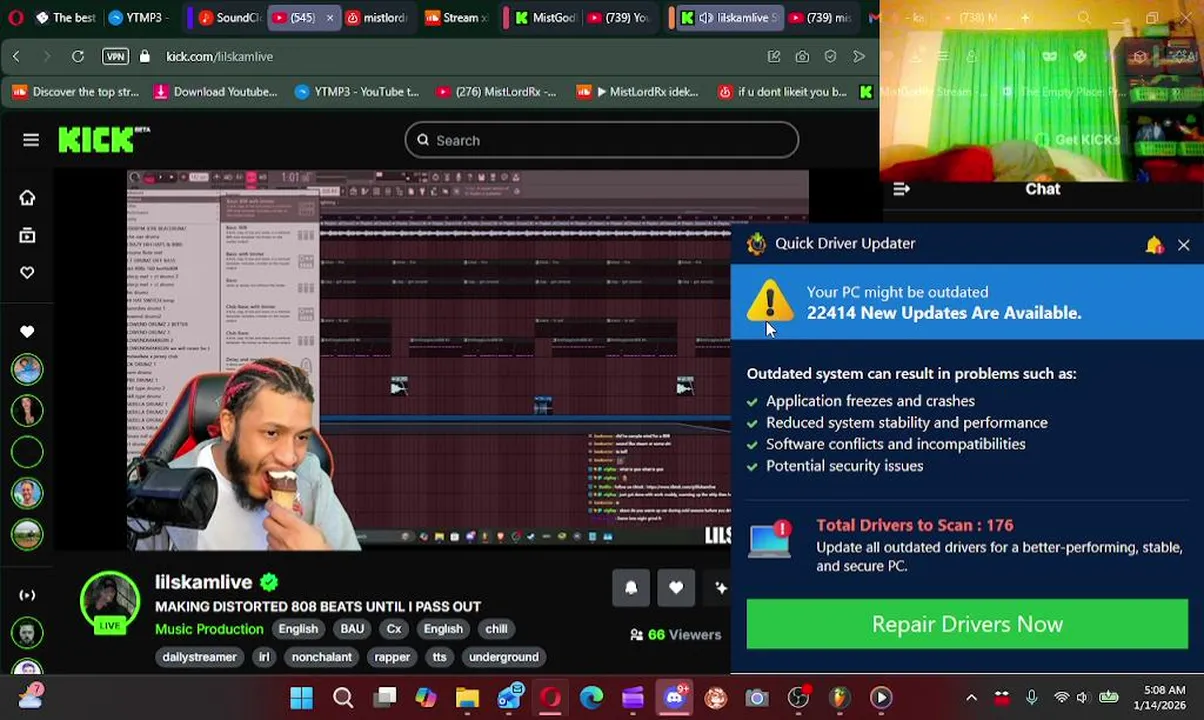This screenshot has width=1204, height=720.
Task: Open '(276) MistLordRx' bookmark
Action: click(x=496, y=92)
